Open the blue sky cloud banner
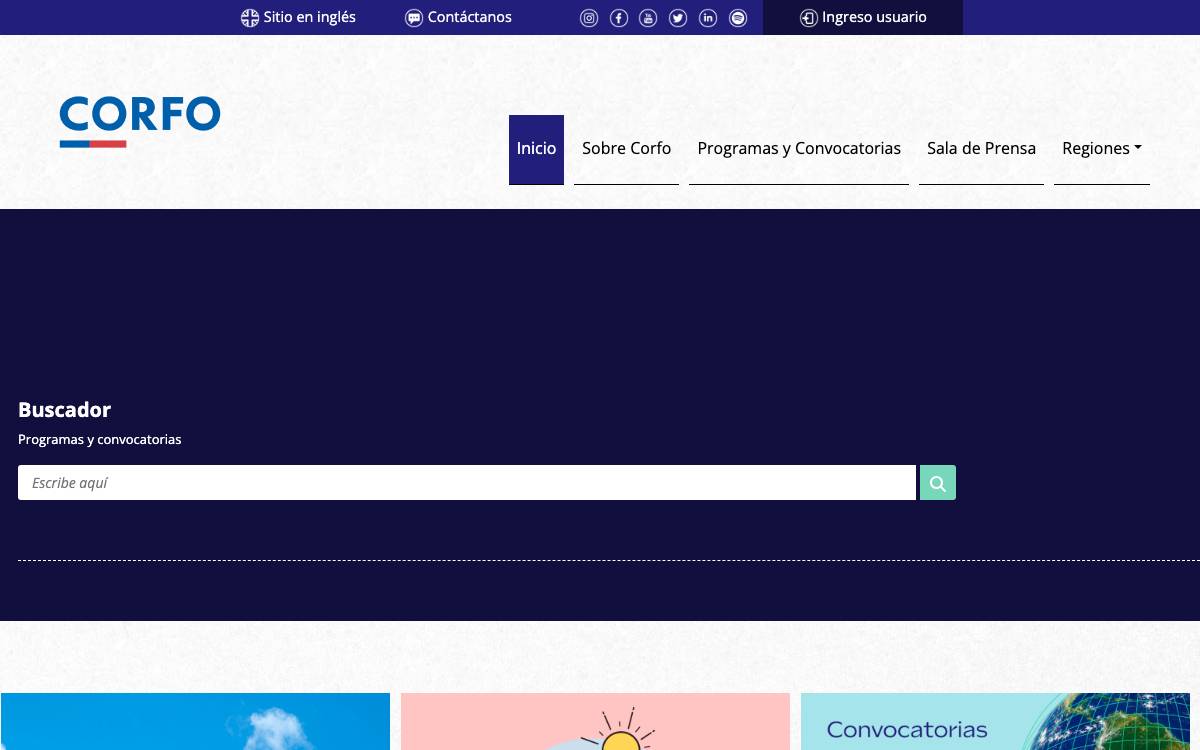Image resolution: width=1200 pixels, height=750 pixels. pyautogui.click(x=195, y=721)
